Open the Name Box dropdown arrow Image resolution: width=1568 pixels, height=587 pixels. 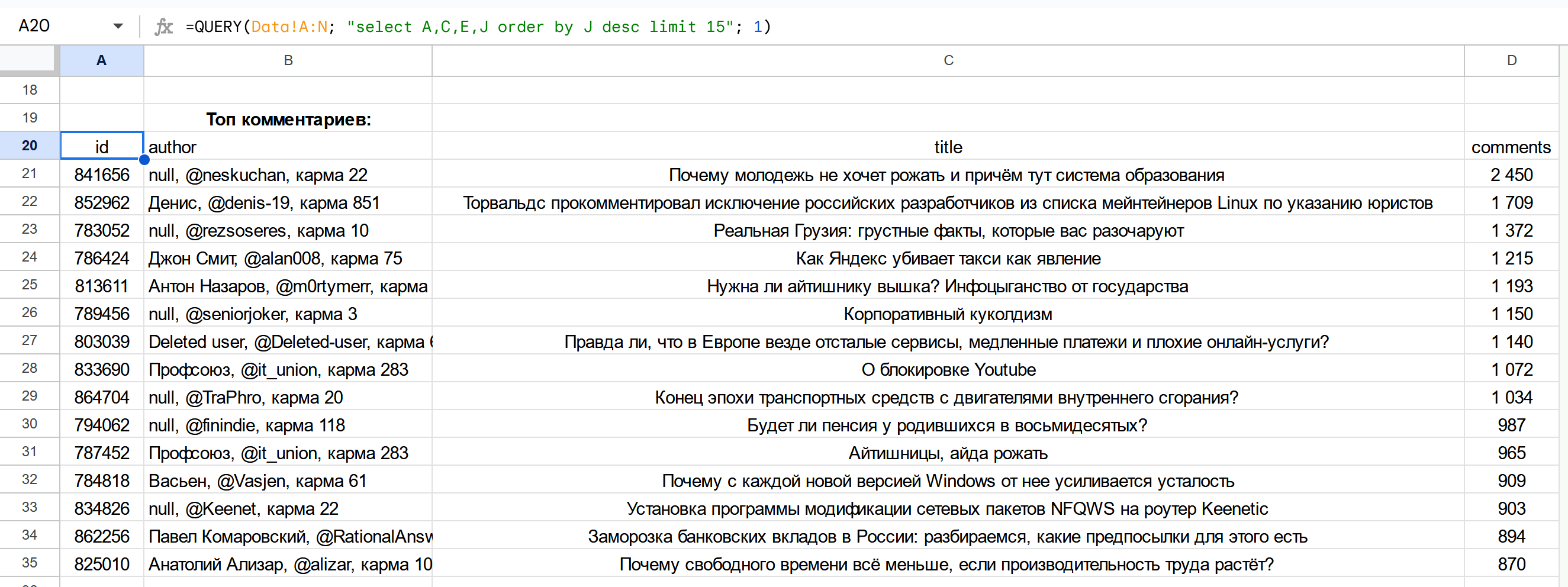[118, 26]
